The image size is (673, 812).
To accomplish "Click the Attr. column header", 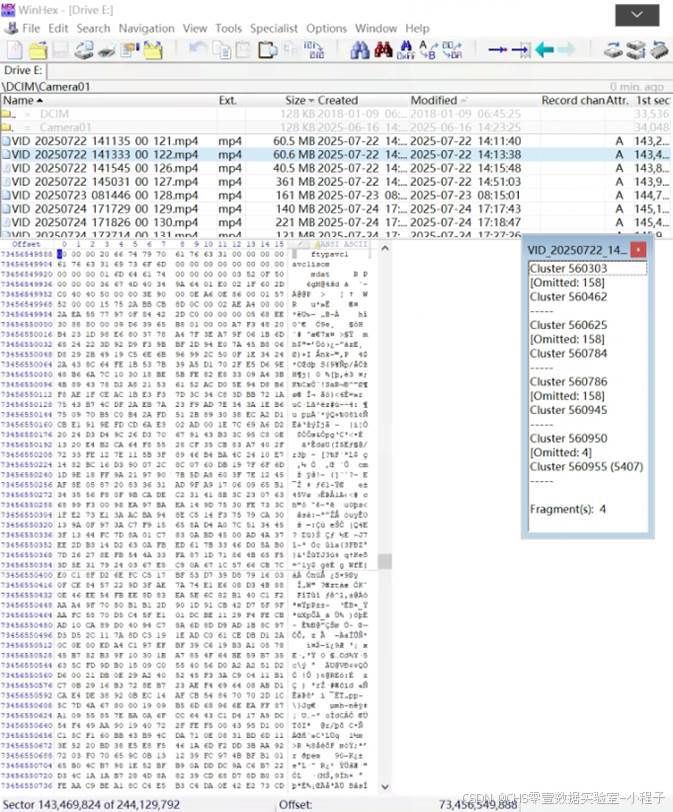I will pos(617,100).
